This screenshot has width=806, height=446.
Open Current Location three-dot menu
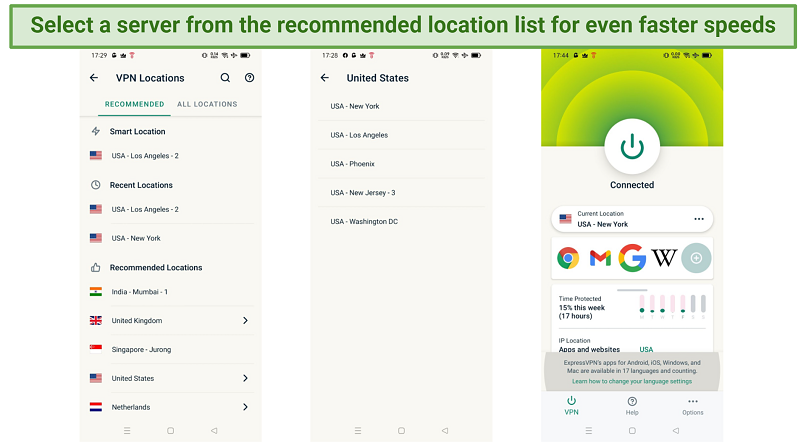699,219
